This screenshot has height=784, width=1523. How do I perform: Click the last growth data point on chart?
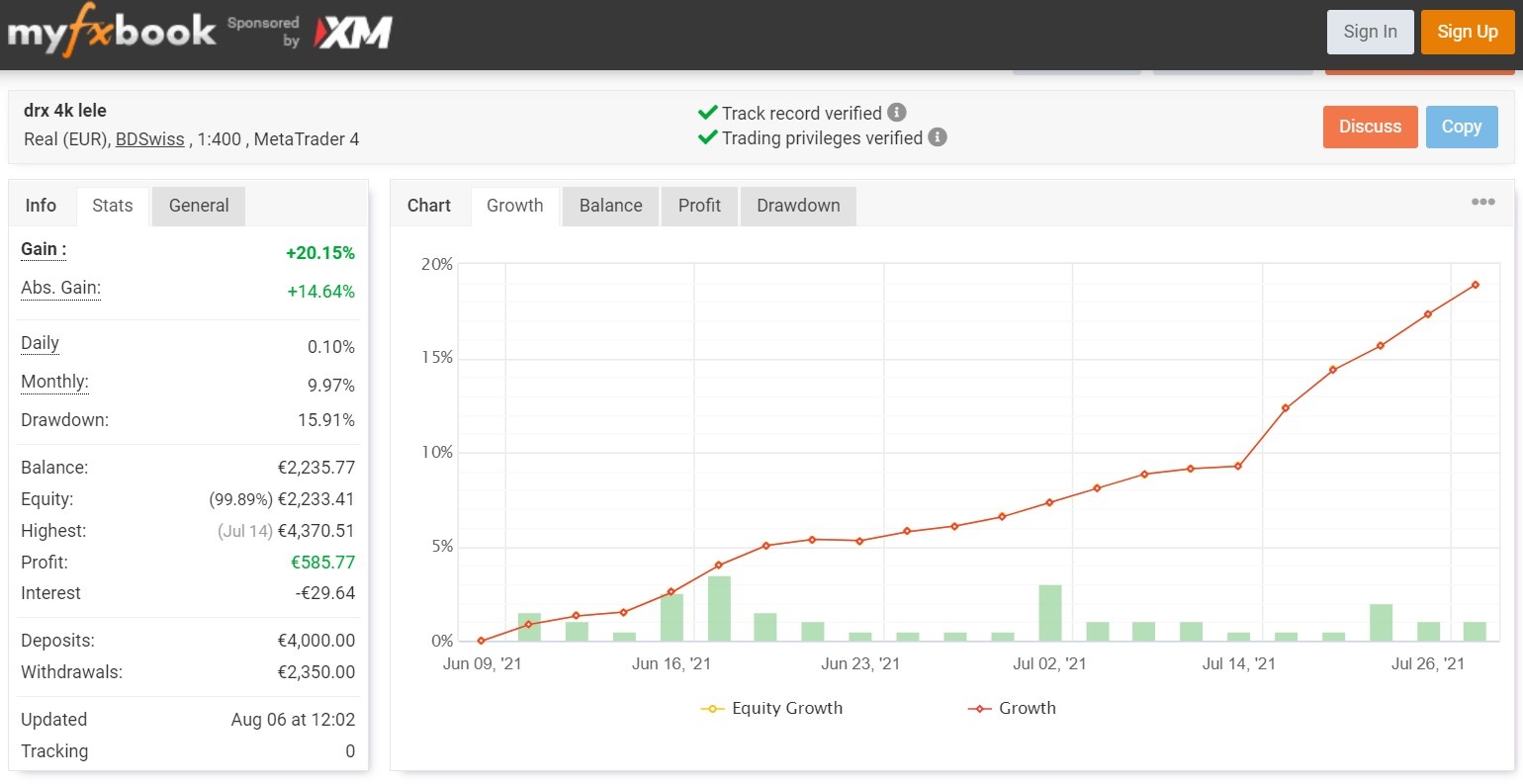[x=1476, y=285]
